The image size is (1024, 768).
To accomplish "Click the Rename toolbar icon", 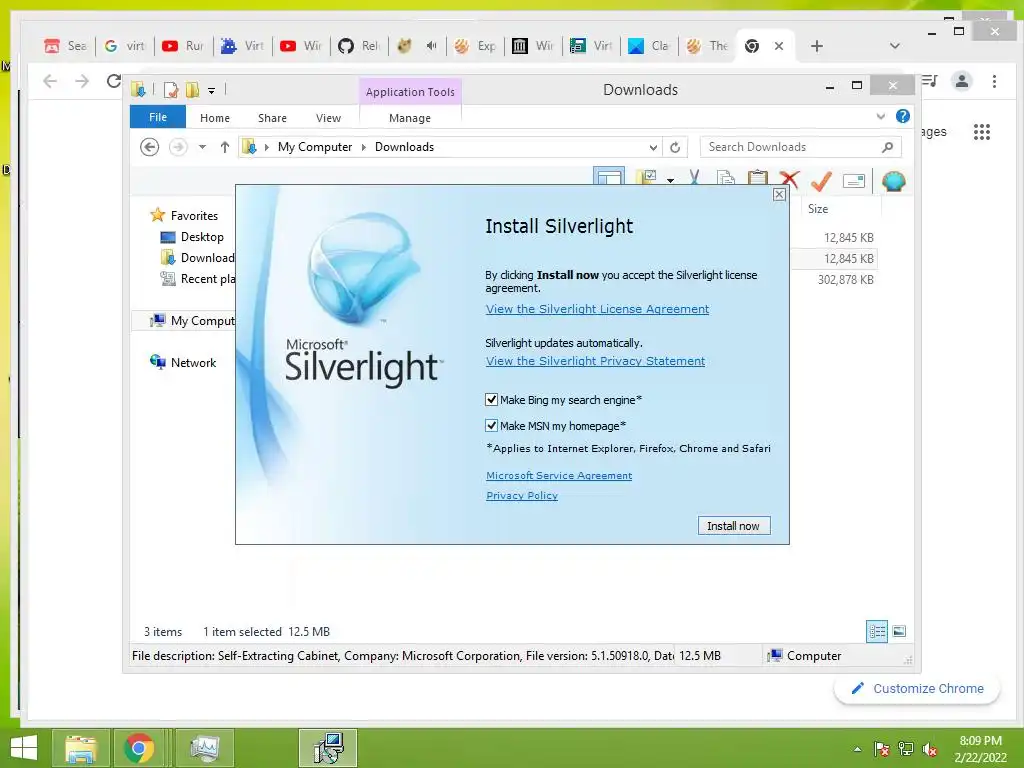I will tap(854, 181).
